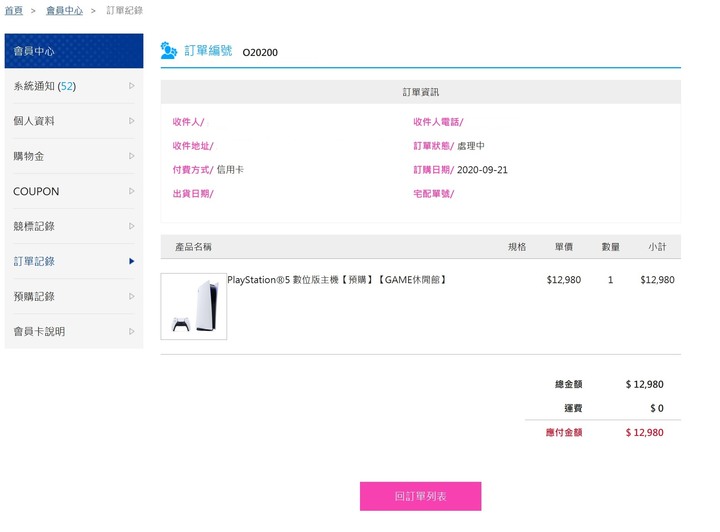720x532 pixels.
Task: Click the arrow next to 購物金
Action: click(132, 156)
